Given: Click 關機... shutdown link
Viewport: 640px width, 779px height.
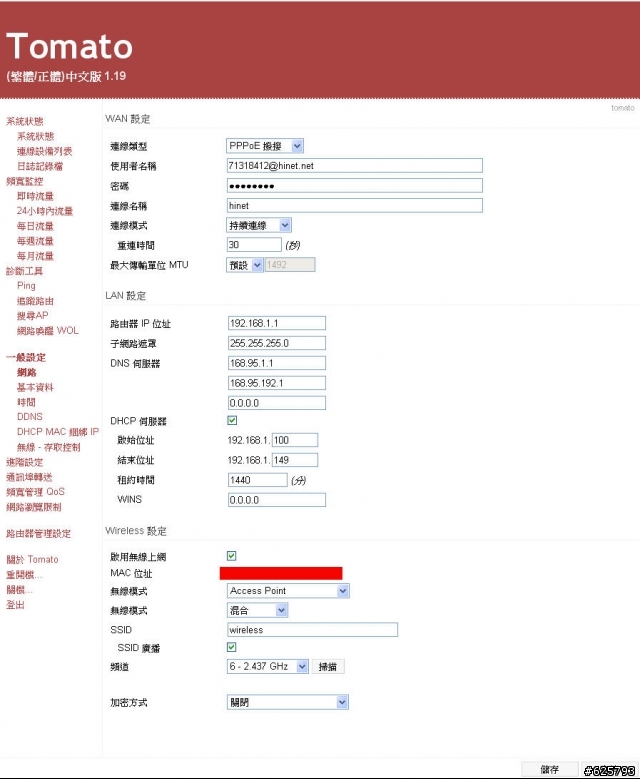Looking at the screenshot, I should [19, 590].
